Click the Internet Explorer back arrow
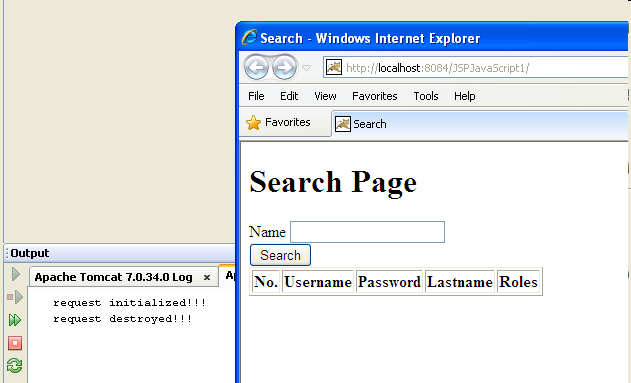Viewport: 631px width, 383px height. pyautogui.click(x=256, y=67)
